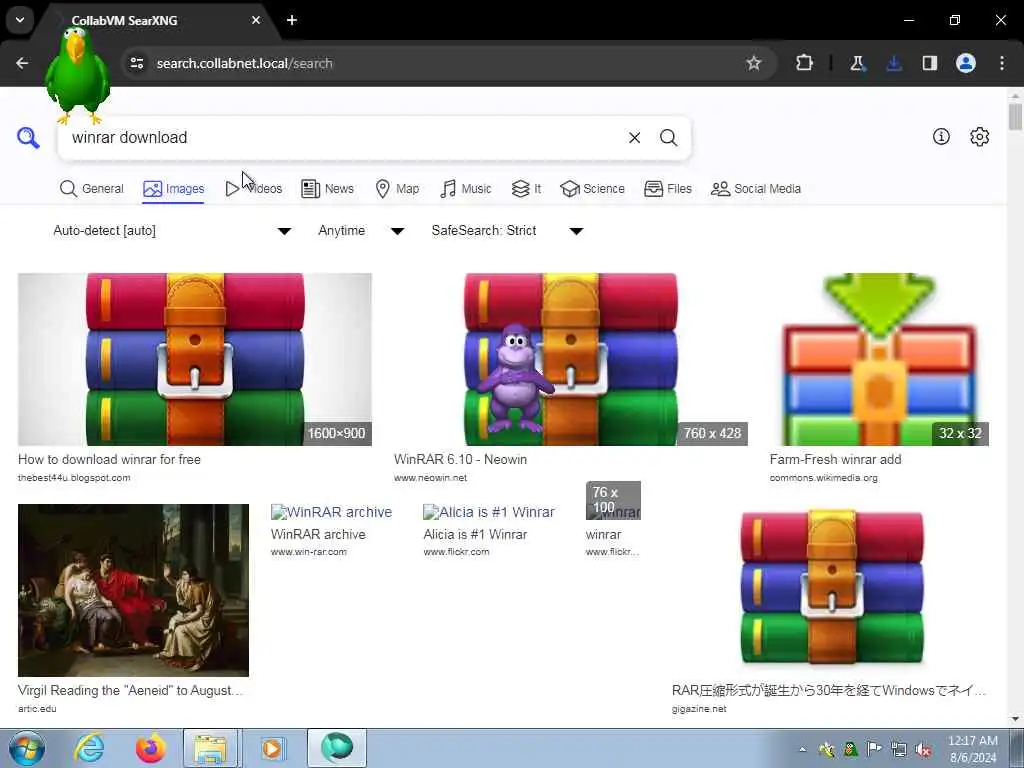Toggle the browser side panel icon
The image size is (1024, 768).
(929, 63)
